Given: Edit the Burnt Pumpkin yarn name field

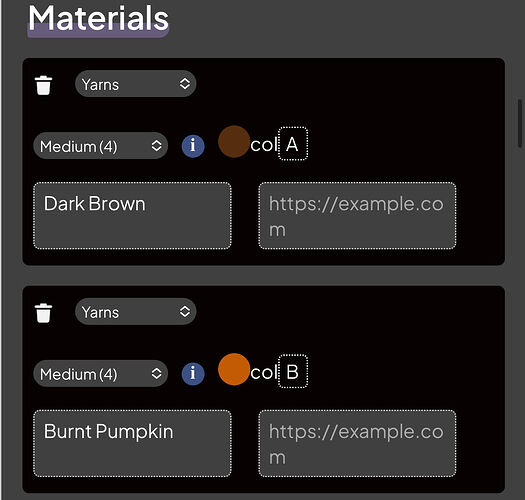Looking at the screenshot, I should tap(132, 443).
